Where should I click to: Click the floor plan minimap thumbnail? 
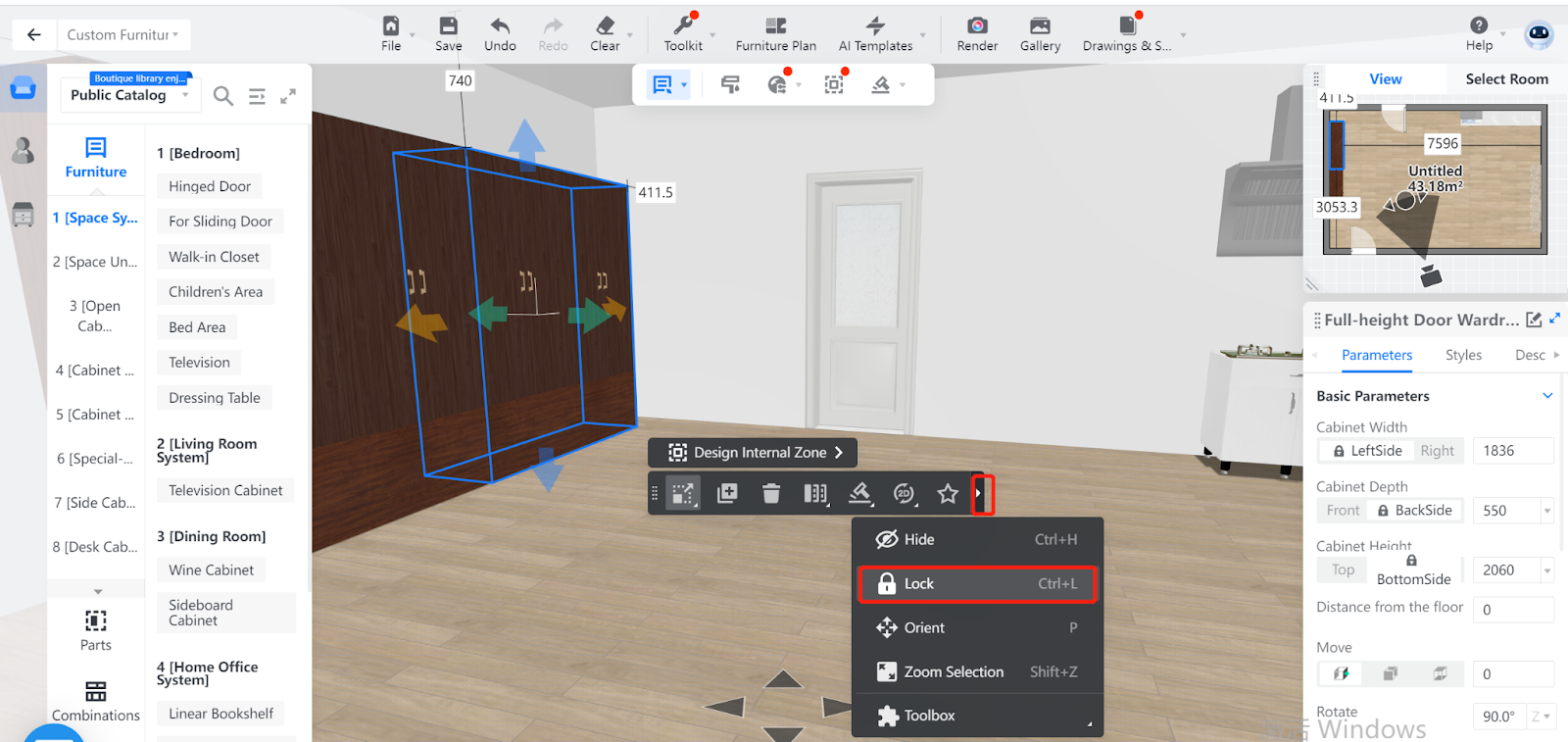coord(1435,181)
